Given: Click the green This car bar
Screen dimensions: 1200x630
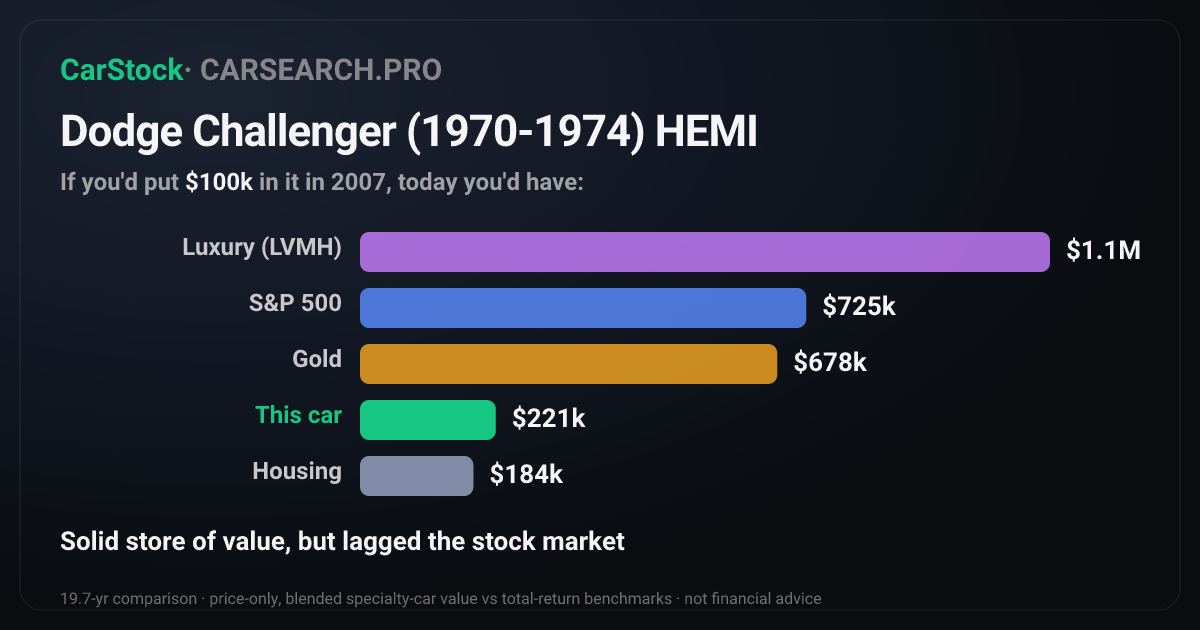Looking at the screenshot, I should (428, 420).
